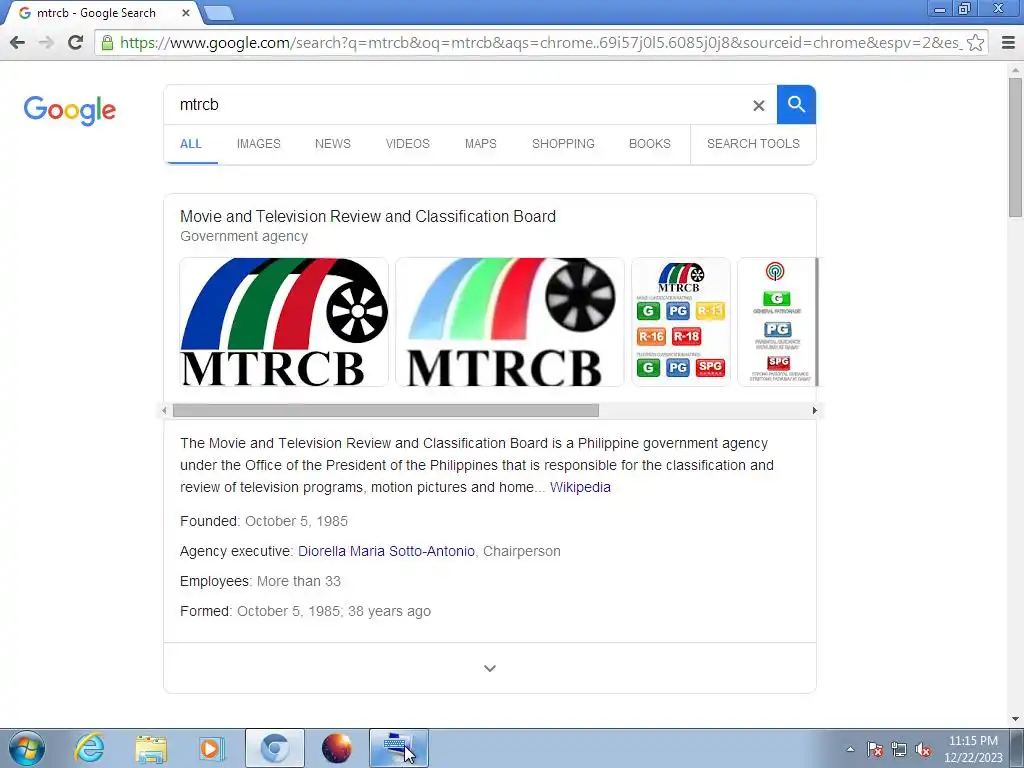The height and width of the screenshot is (768, 1024).
Task: Select the ALL search tab
Action: pos(191,144)
